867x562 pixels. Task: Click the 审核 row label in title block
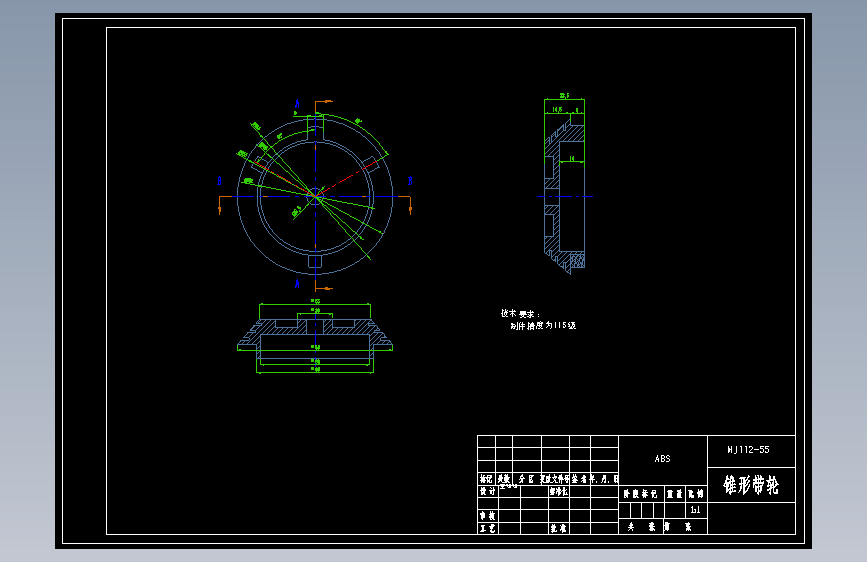tap(487, 516)
